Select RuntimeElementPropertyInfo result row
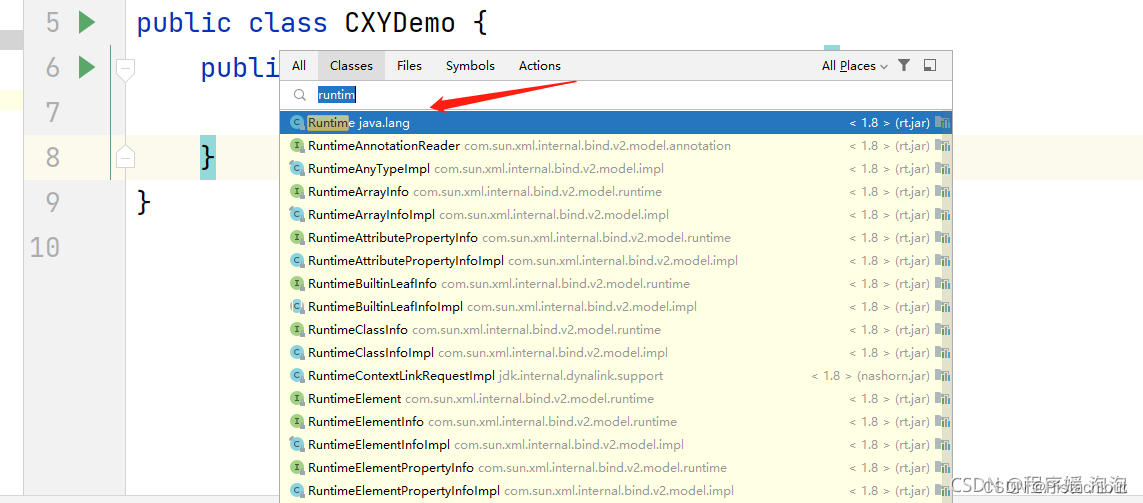This screenshot has width=1143, height=503. 616,468
